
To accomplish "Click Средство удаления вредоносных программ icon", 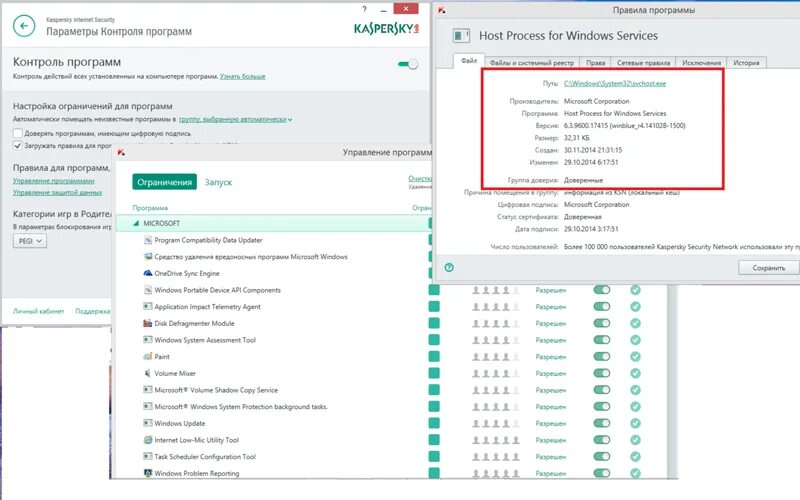I will [148, 256].
